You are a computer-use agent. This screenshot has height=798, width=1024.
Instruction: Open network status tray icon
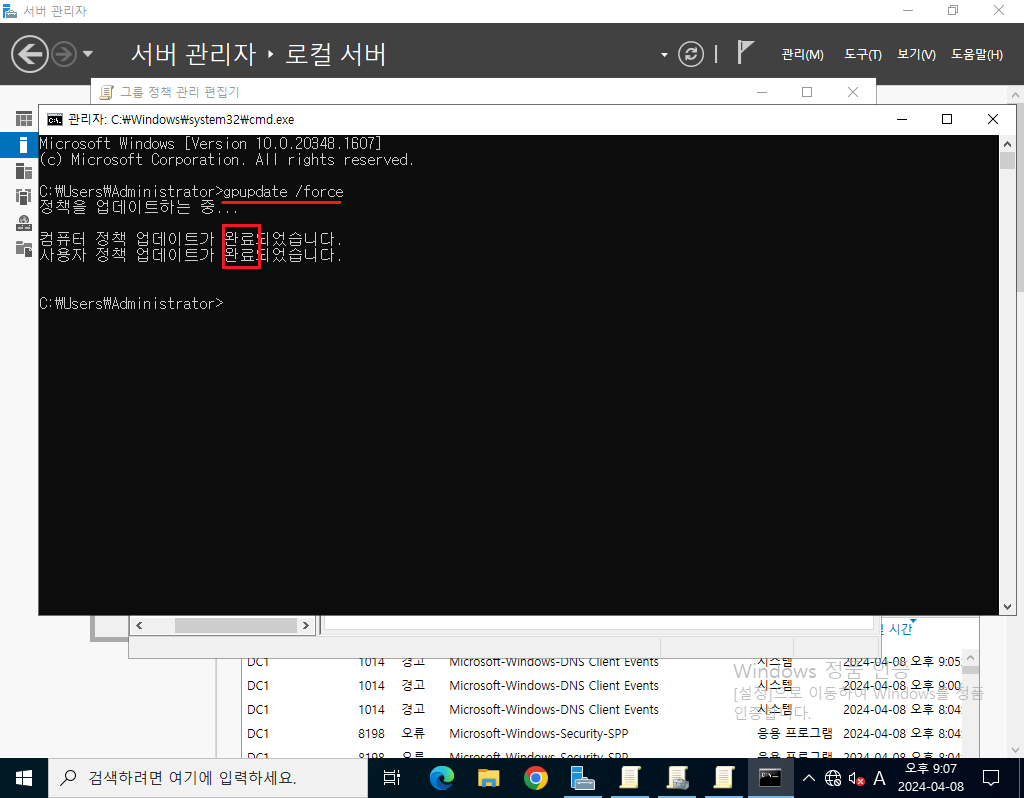833,778
